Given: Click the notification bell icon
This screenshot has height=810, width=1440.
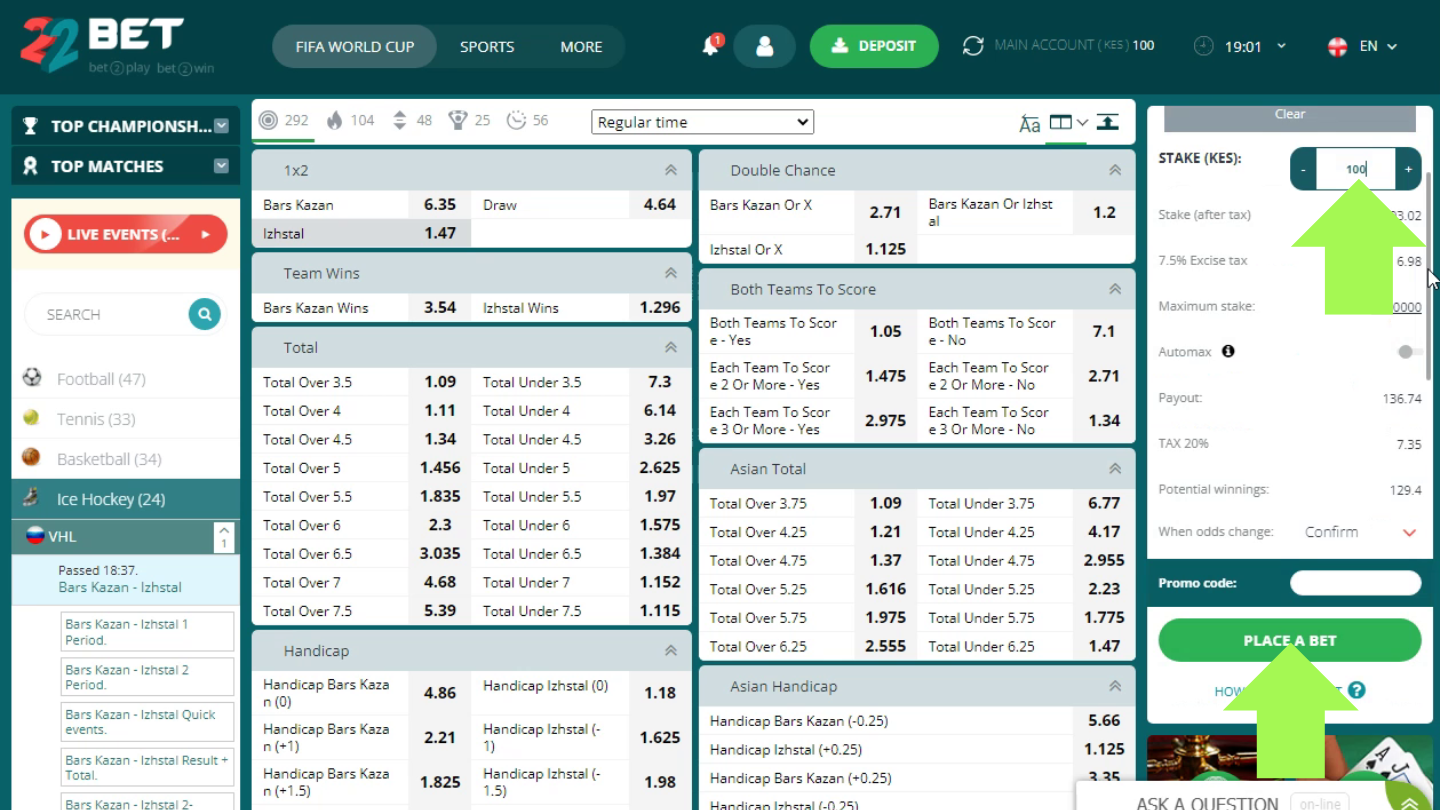Looking at the screenshot, I should click(x=711, y=46).
